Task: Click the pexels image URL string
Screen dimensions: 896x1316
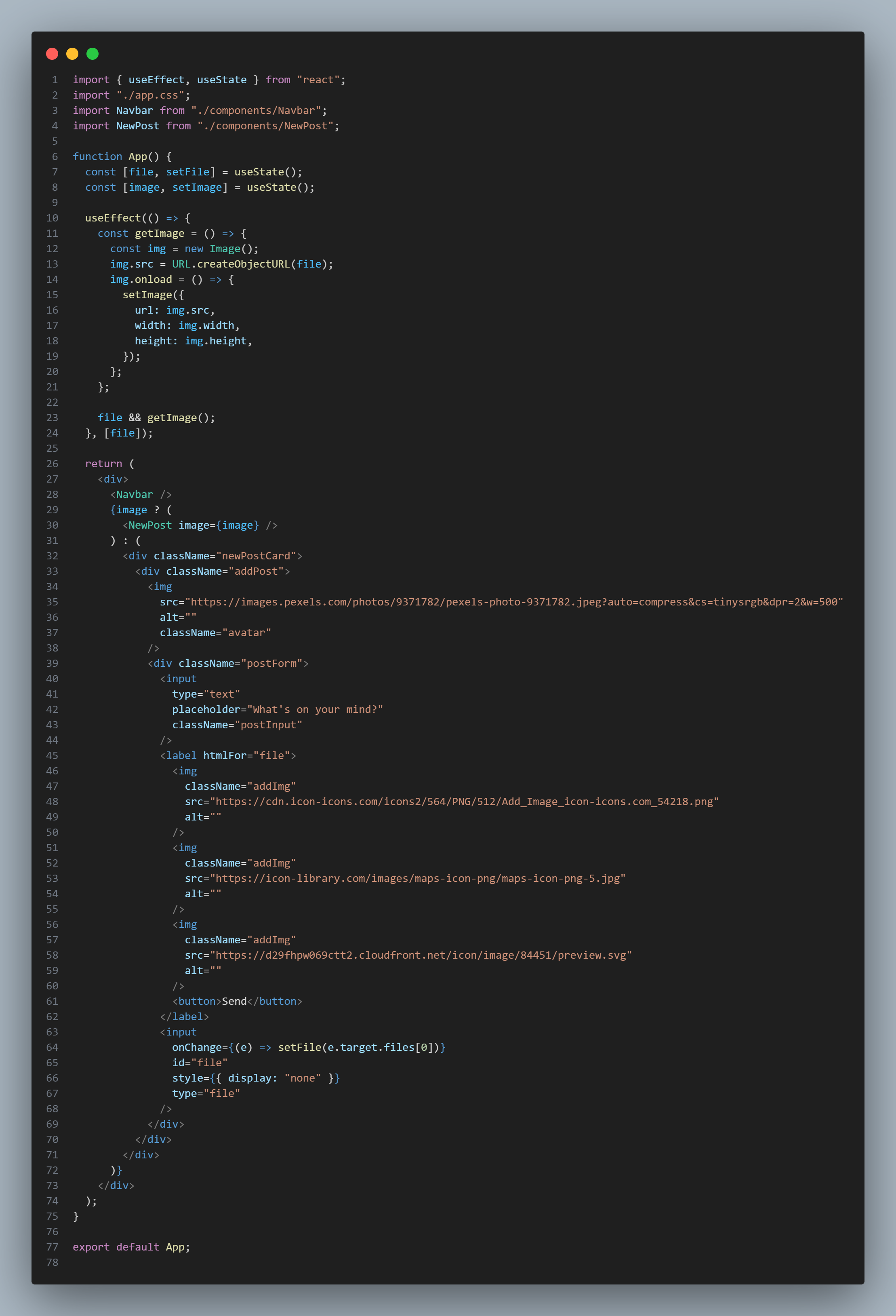Action: [513, 602]
